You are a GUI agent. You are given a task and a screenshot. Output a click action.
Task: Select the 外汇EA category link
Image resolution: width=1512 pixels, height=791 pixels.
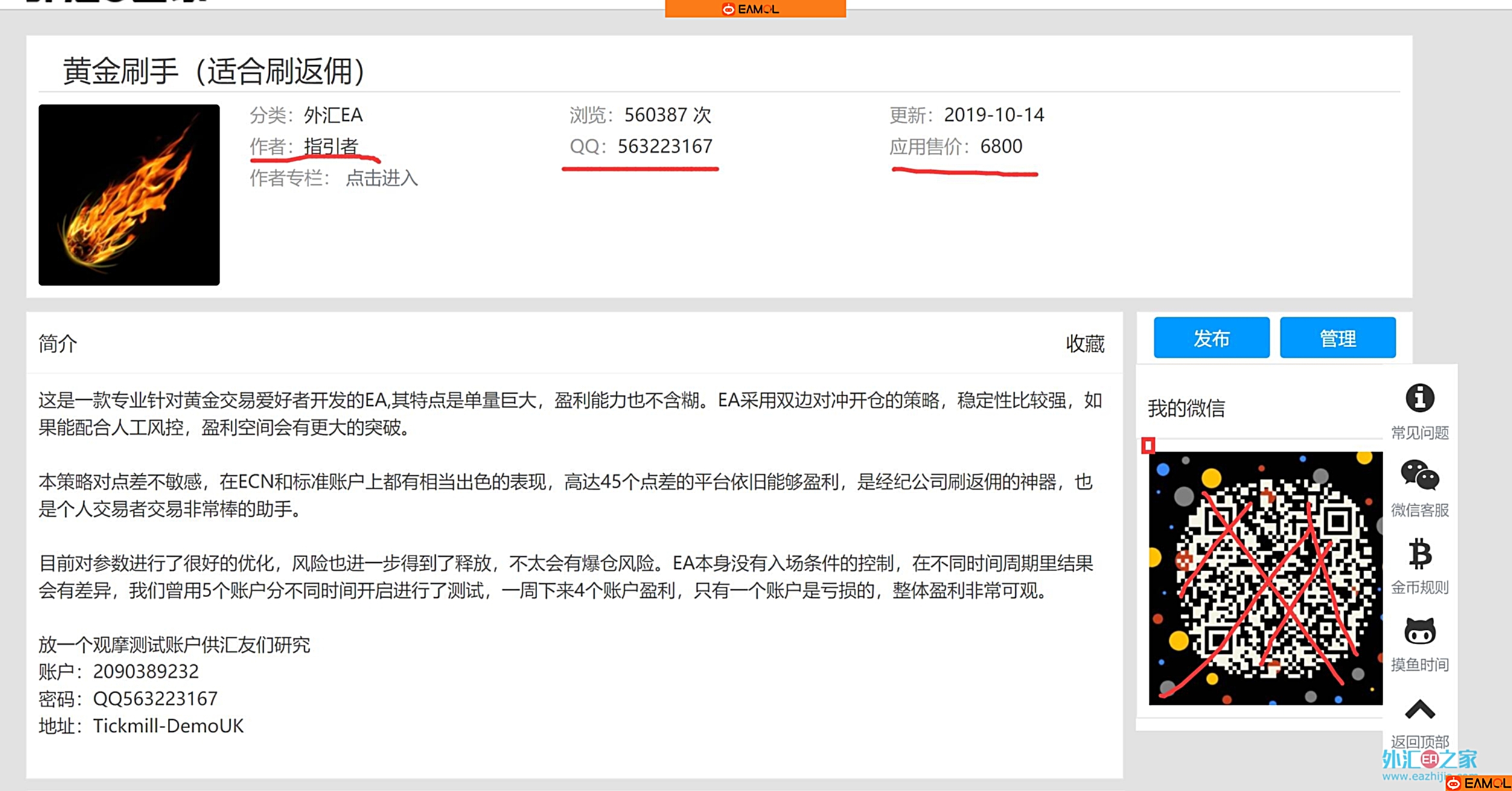[x=335, y=115]
